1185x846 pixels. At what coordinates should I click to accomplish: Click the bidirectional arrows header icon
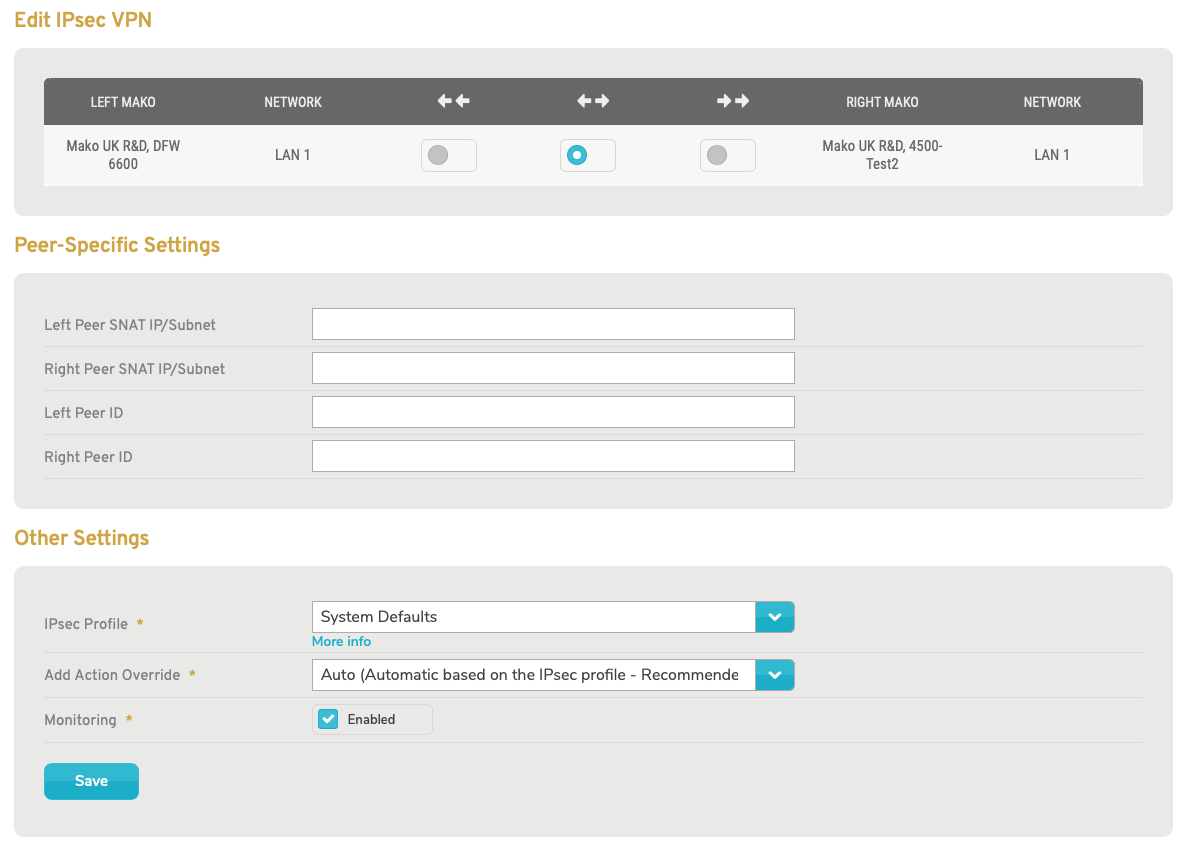[x=593, y=101]
